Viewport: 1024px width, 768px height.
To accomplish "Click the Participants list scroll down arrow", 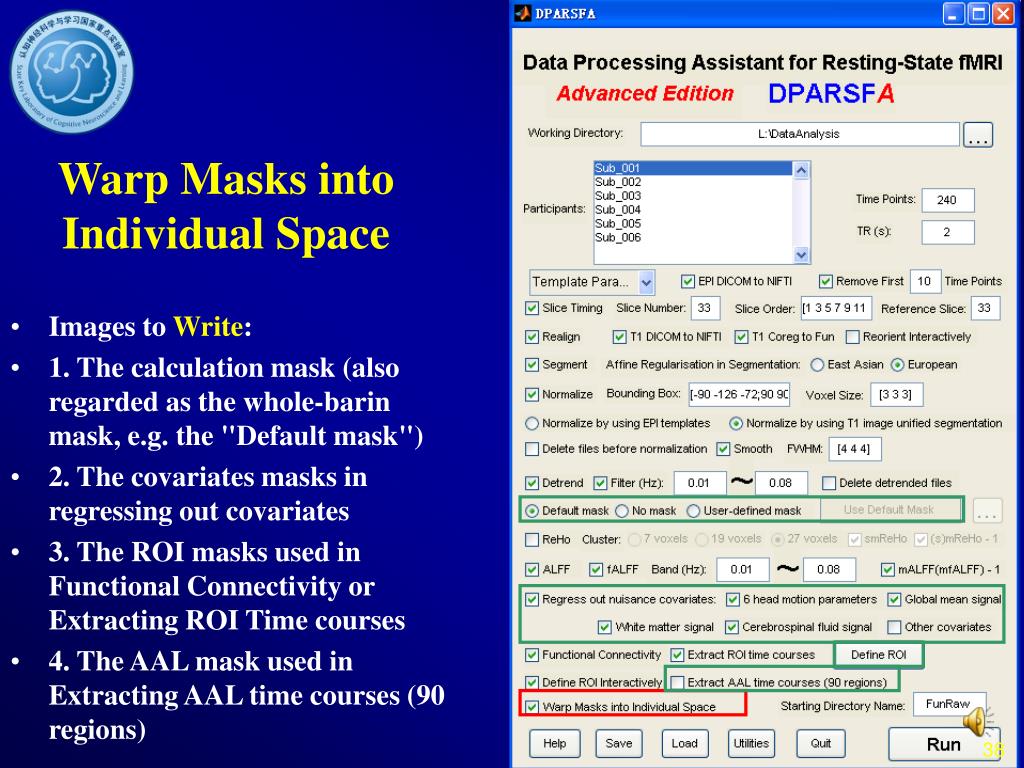I will coord(801,254).
